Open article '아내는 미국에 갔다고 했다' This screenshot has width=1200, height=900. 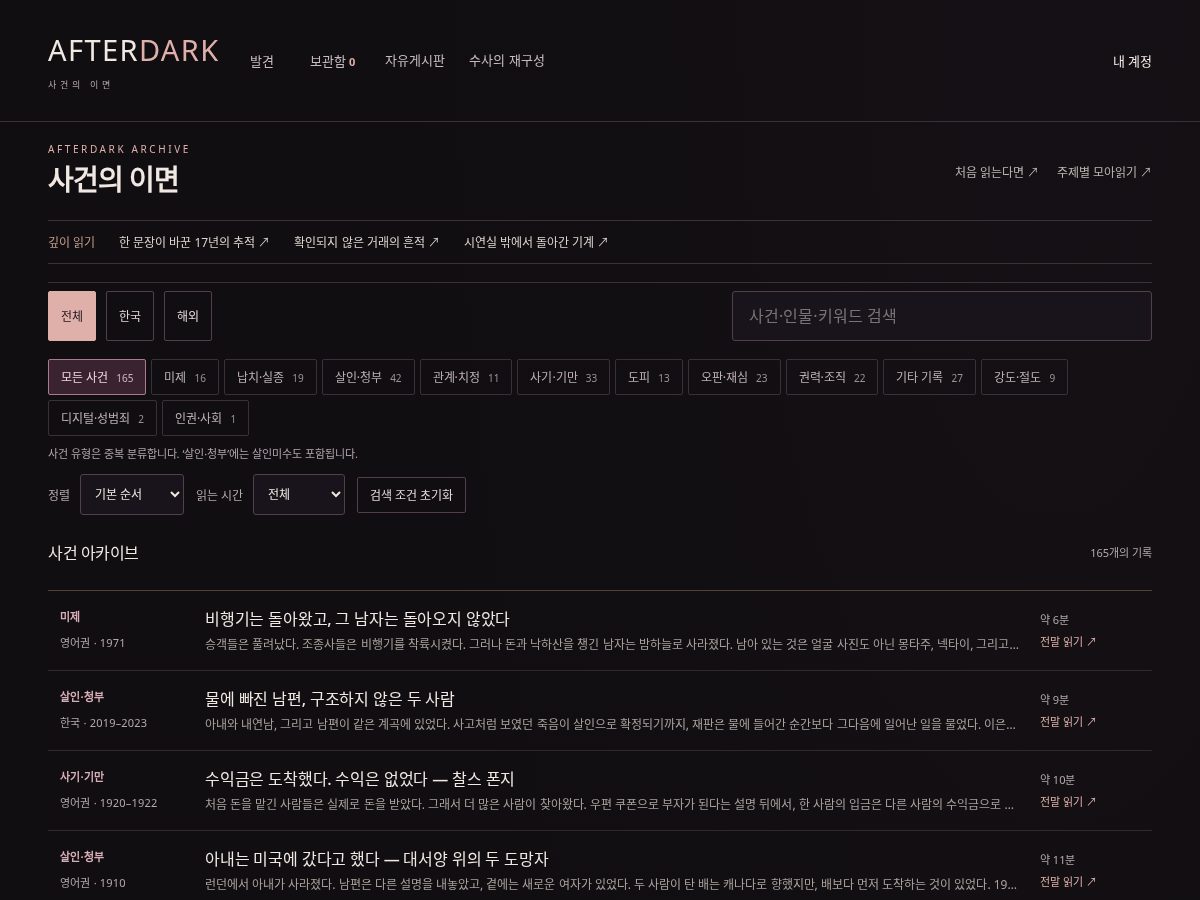coord(377,859)
